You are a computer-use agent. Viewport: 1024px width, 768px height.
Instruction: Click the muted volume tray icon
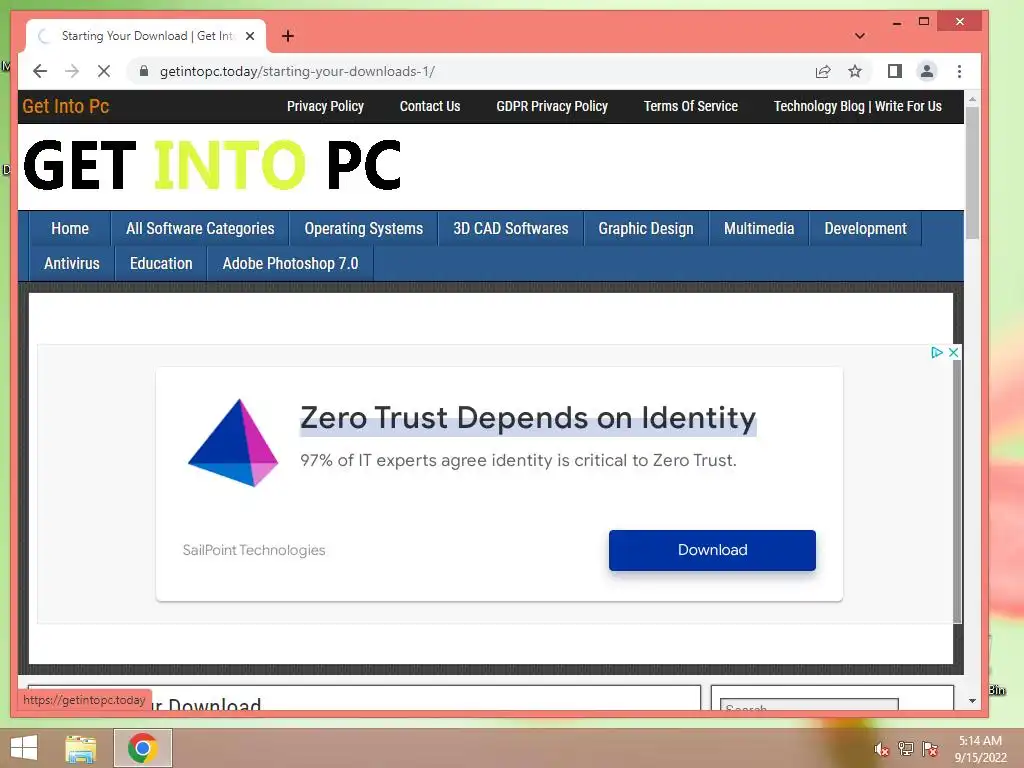click(881, 749)
